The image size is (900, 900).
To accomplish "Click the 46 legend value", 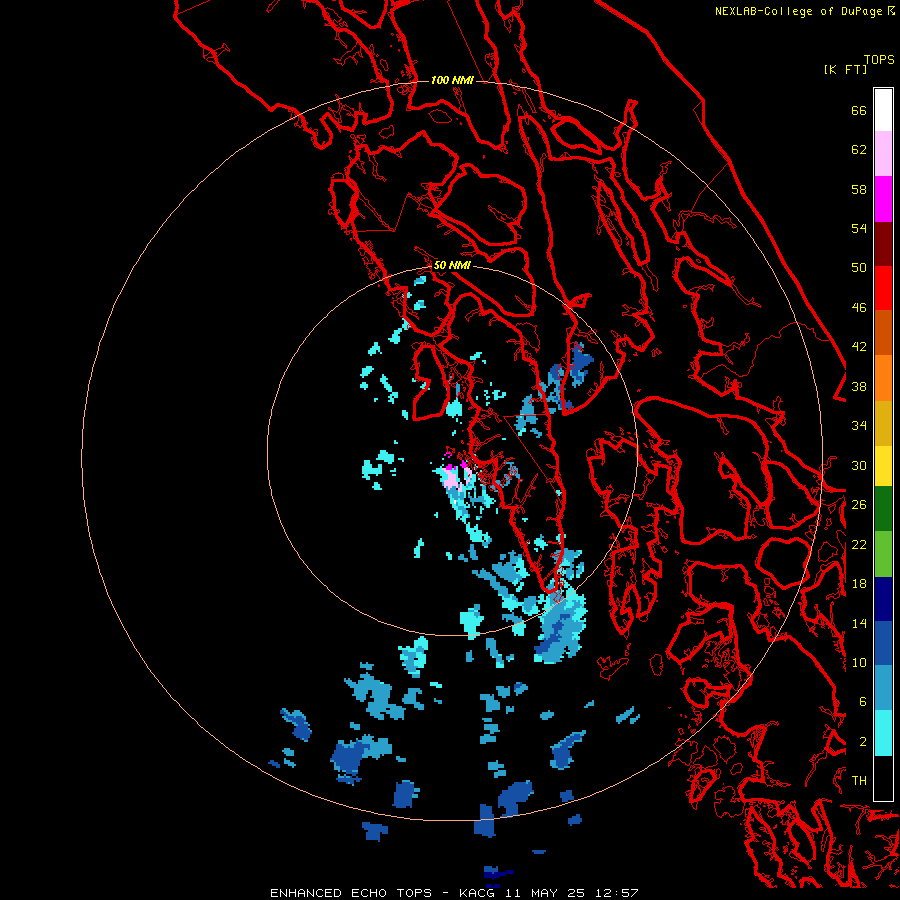I will pos(859,307).
